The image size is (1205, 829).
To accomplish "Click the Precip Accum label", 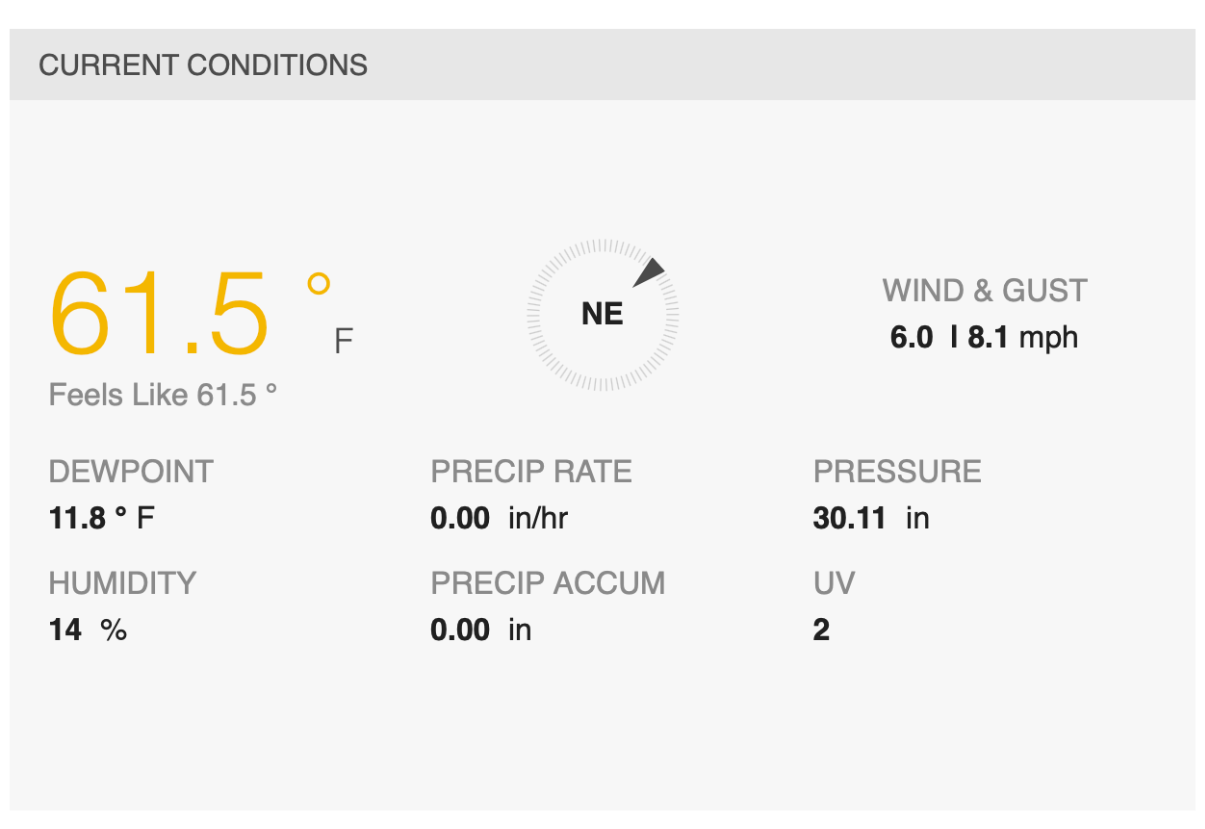I will coord(548,584).
